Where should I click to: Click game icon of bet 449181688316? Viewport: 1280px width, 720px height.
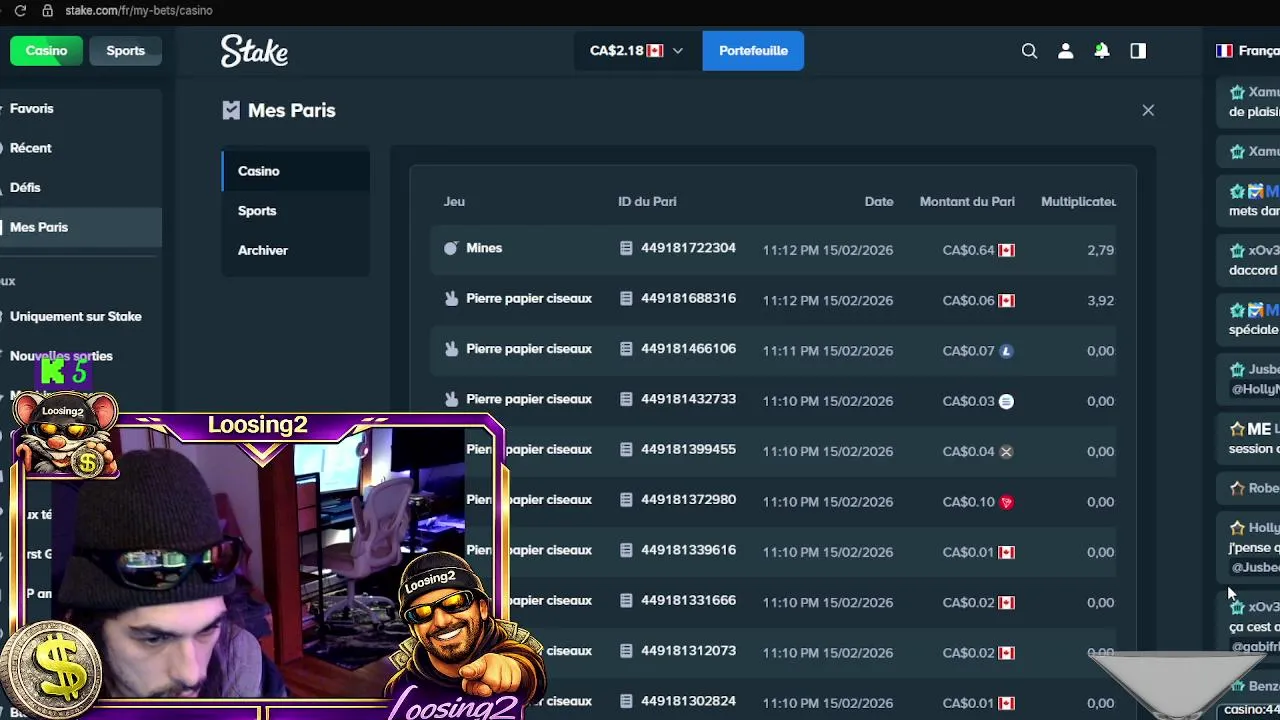451,298
